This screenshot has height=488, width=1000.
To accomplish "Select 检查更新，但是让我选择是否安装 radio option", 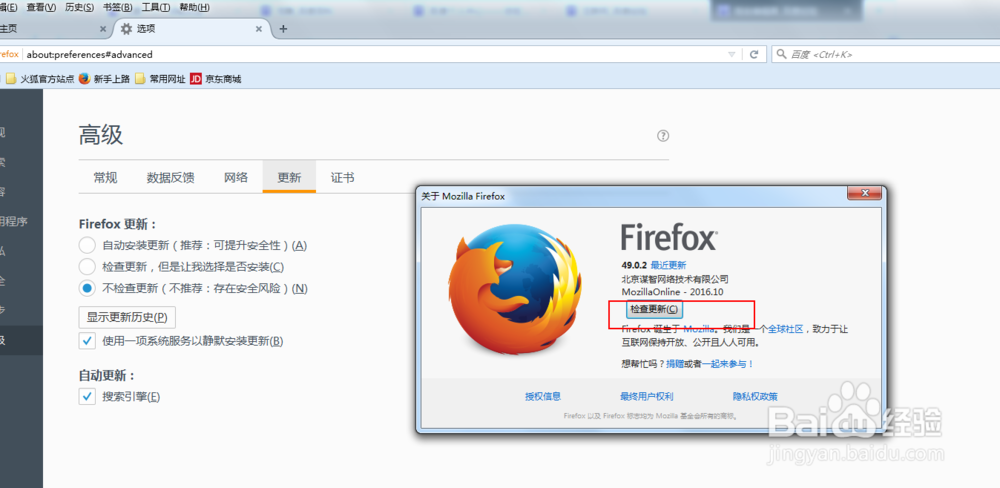I will pyautogui.click(x=87, y=267).
